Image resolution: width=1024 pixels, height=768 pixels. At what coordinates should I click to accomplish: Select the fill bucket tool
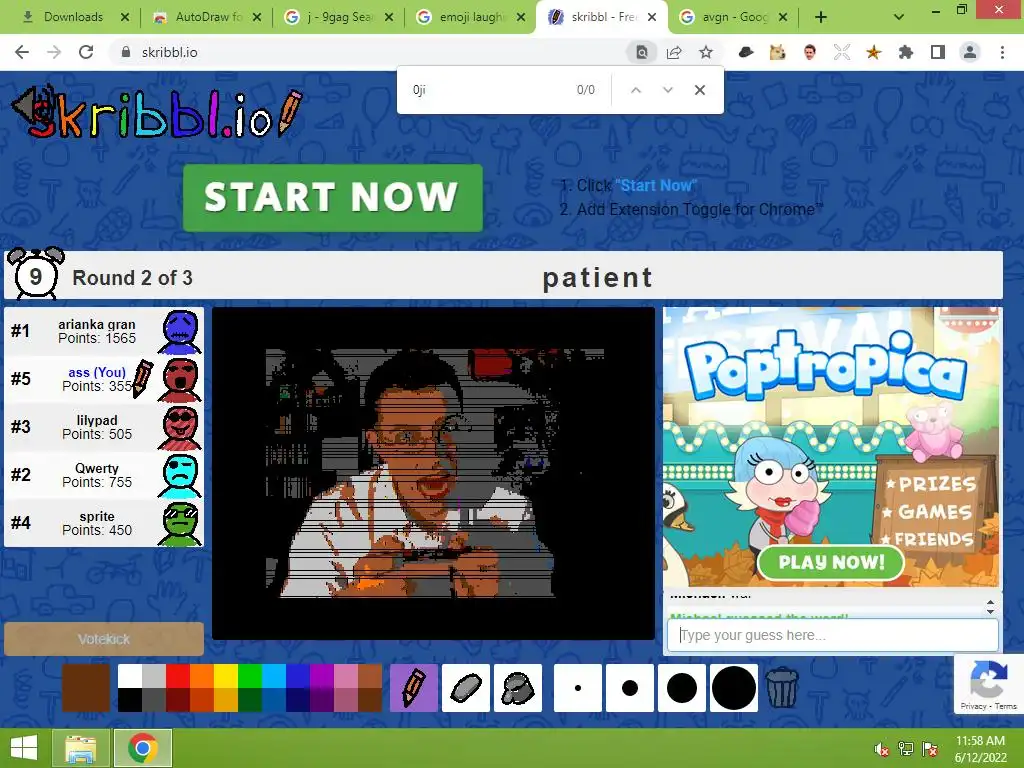[x=518, y=688]
